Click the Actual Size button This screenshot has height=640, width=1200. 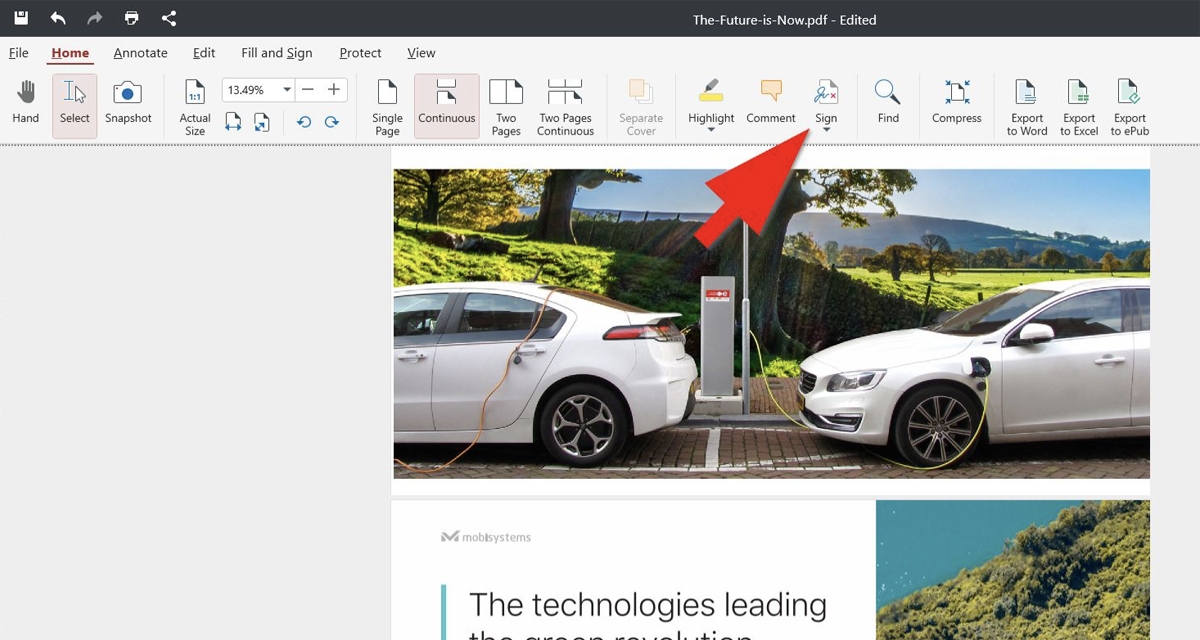tap(195, 106)
